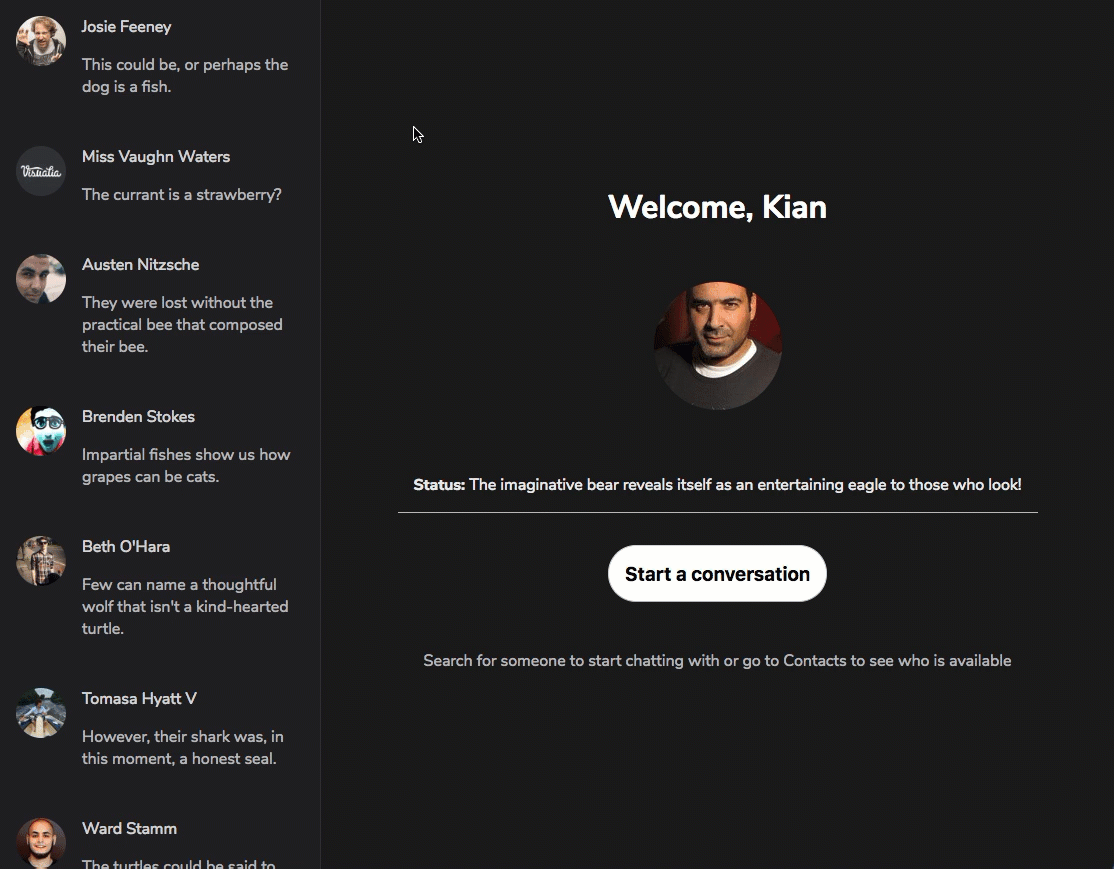Select Ward Stamm's avatar photo
This screenshot has height=869, width=1114.
pos(41,843)
